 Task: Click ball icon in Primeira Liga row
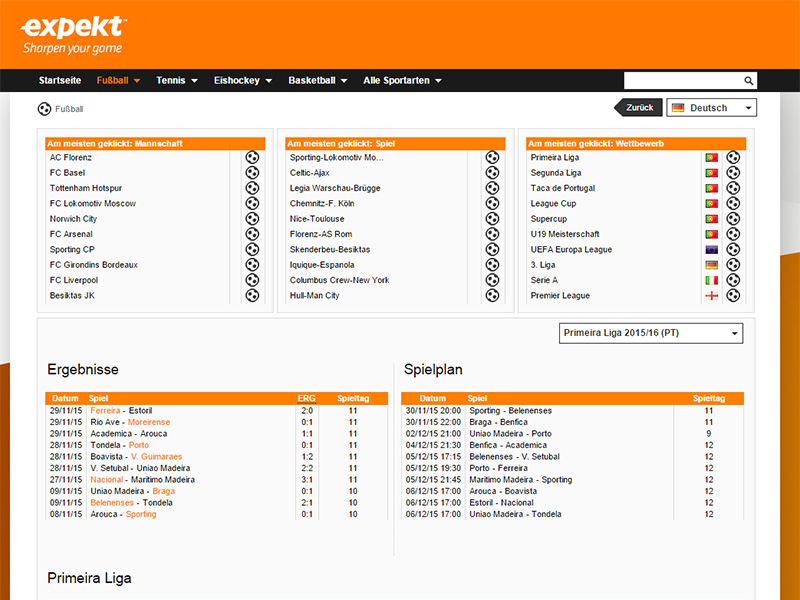(x=733, y=157)
